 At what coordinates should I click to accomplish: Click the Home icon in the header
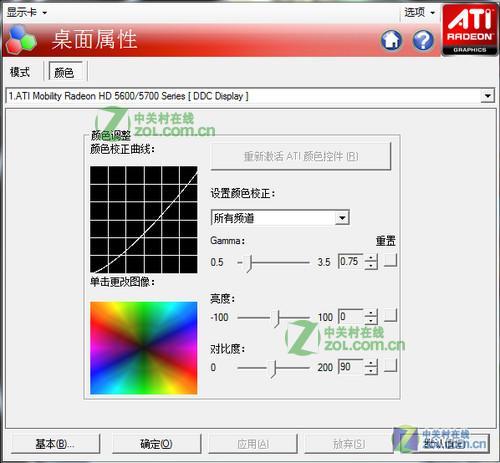click(x=391, y=40)
